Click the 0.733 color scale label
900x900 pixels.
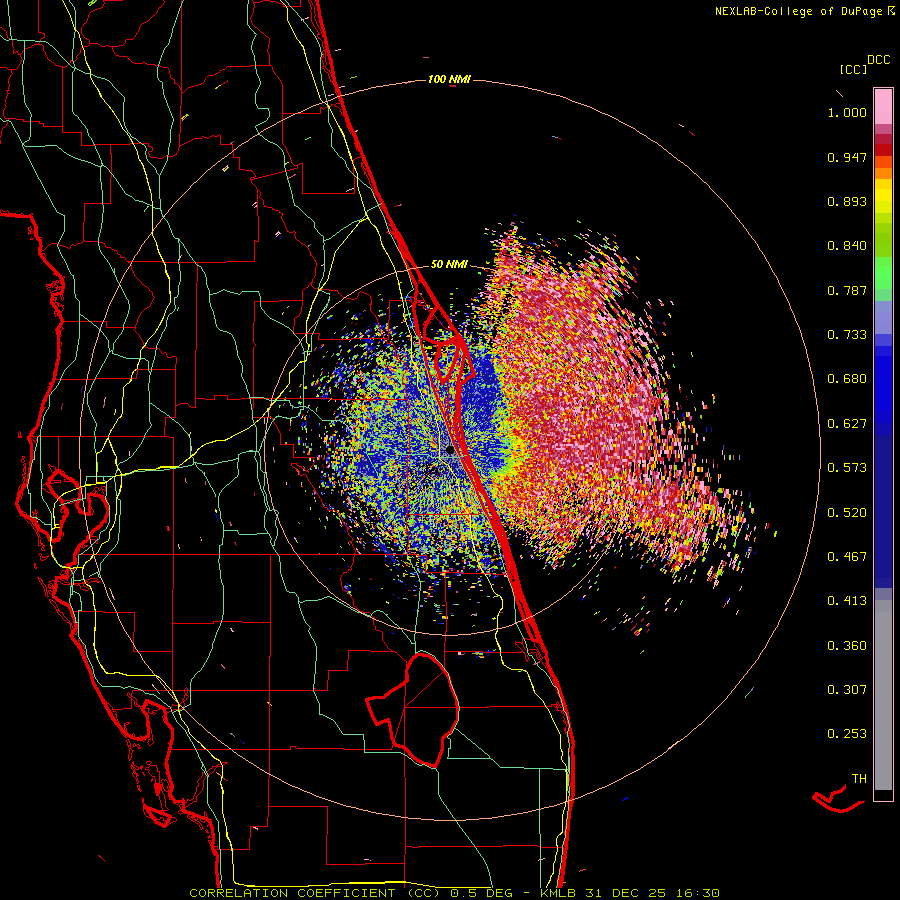click(847, 335)
